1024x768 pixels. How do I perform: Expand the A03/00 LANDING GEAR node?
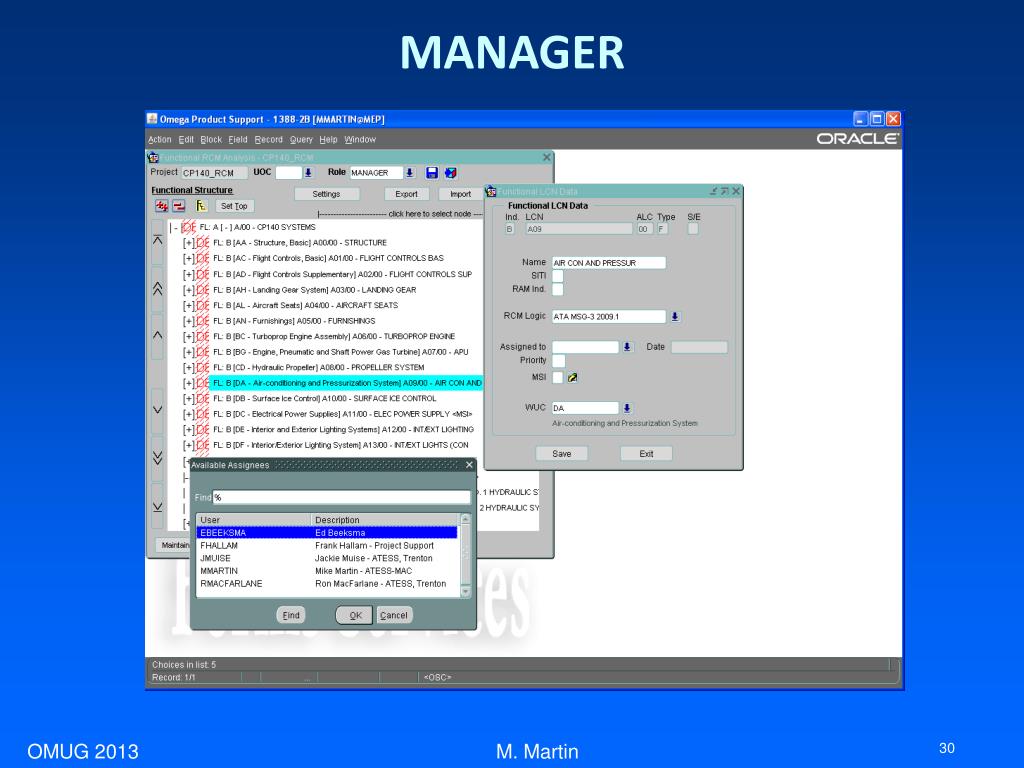pos(189,290)
